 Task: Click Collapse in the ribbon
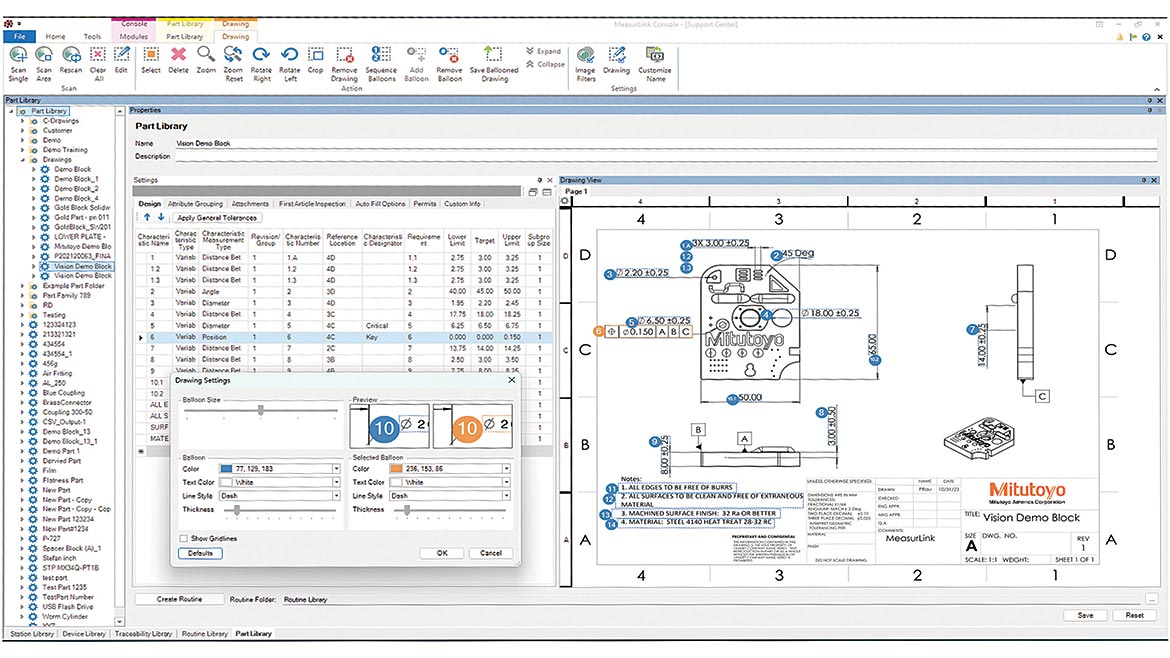(x=545, y=64)
